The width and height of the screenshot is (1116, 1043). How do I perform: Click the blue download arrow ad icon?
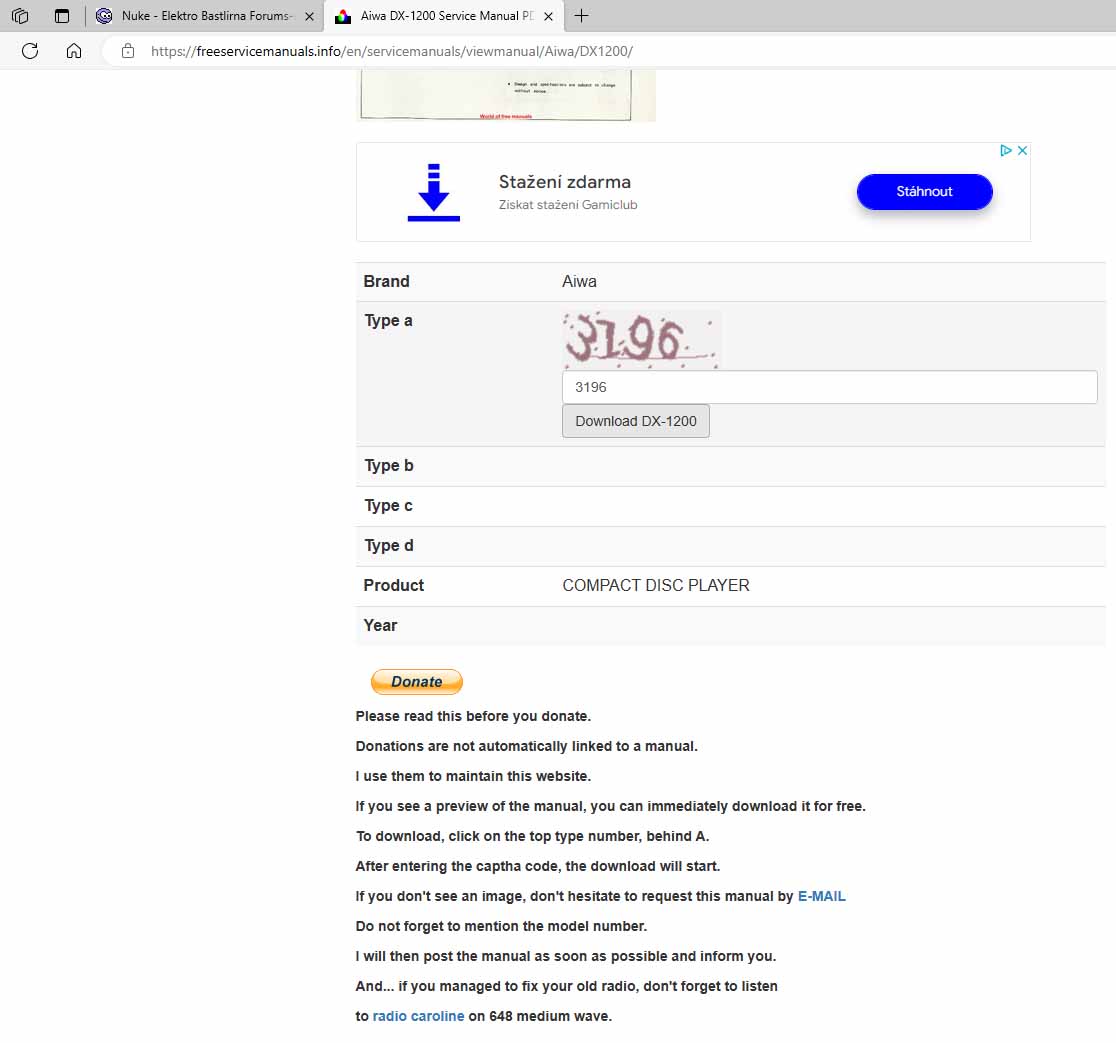(433, 192)
